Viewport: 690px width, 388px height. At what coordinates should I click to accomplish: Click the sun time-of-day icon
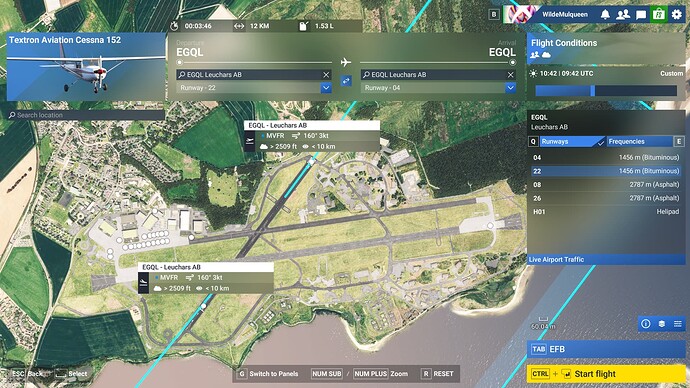[533, 73]
